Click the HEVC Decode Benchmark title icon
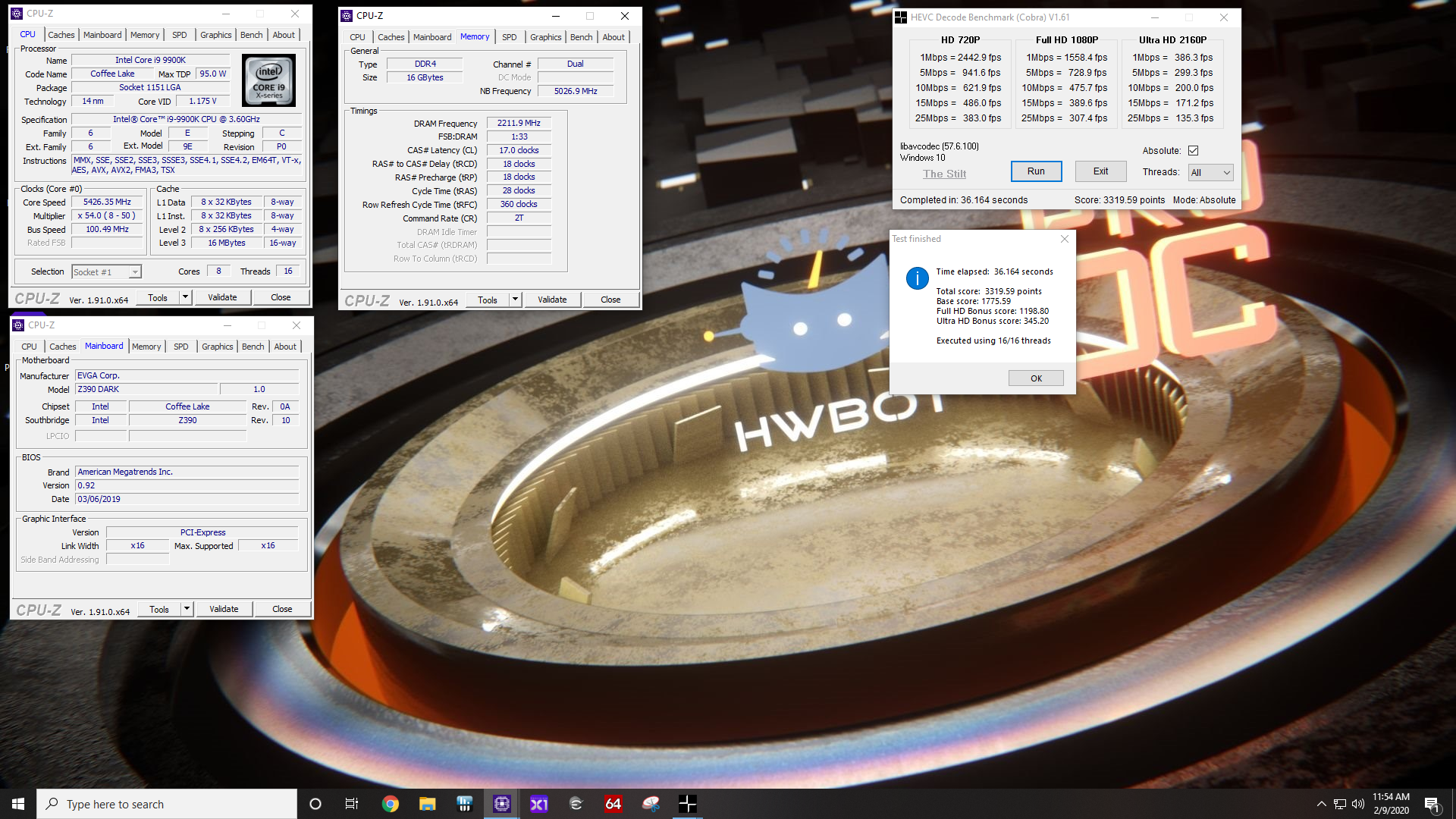The width and height of the screenshot is (1456, 819). coord(901,17)
